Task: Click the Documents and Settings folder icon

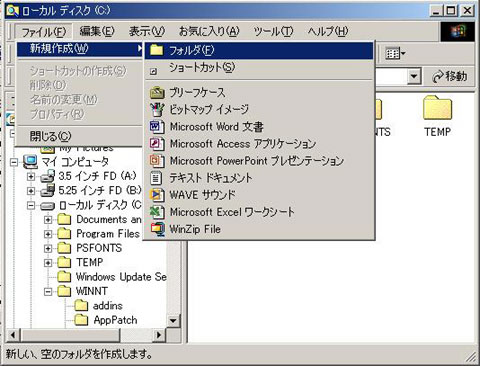Action: pos(64,220)
